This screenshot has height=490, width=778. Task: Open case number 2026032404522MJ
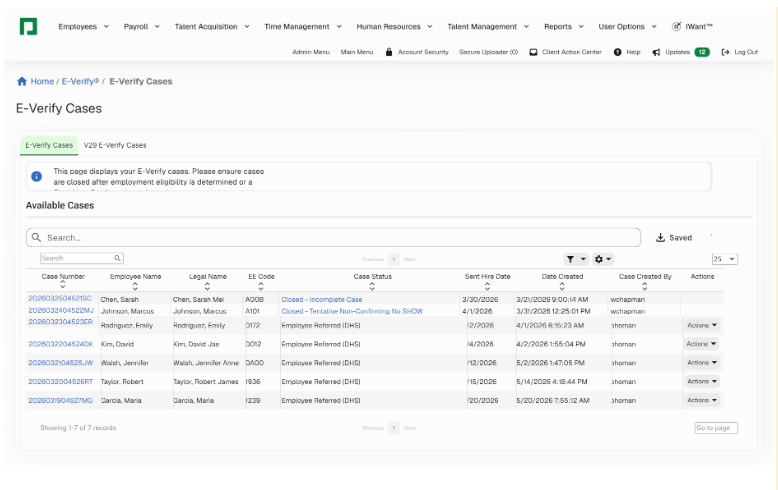[x=61, y=310]
